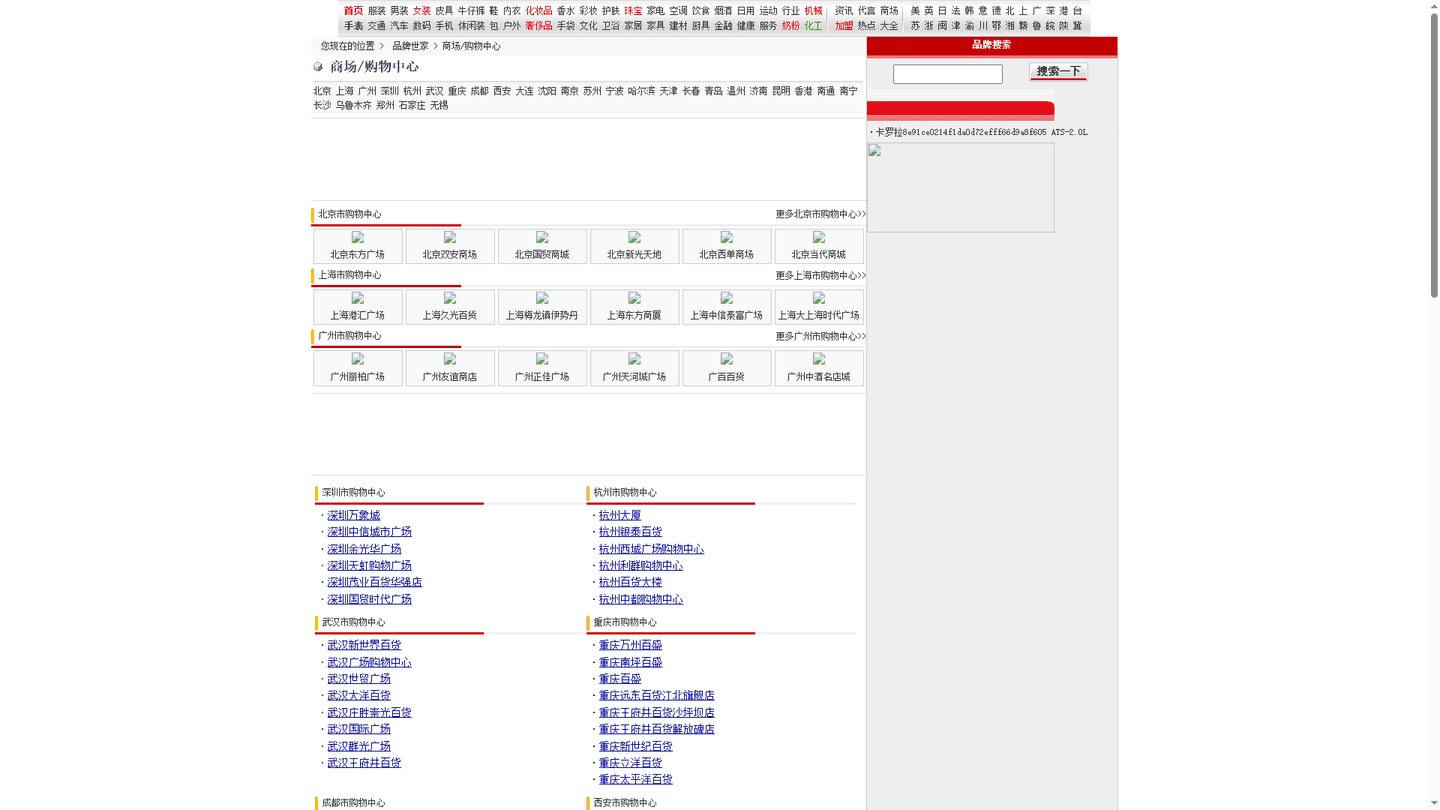
Task: Open the 广州中酒名店城 thumbnail card
Action: click(819, 368)
